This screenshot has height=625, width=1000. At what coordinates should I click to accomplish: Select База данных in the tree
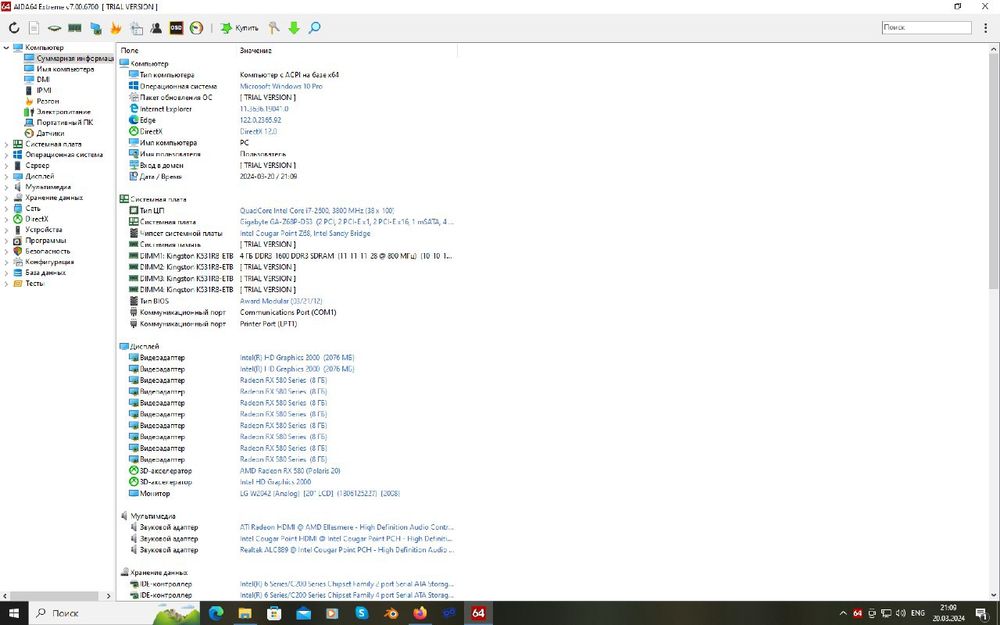pyautogui.click(x=45, y=272)
